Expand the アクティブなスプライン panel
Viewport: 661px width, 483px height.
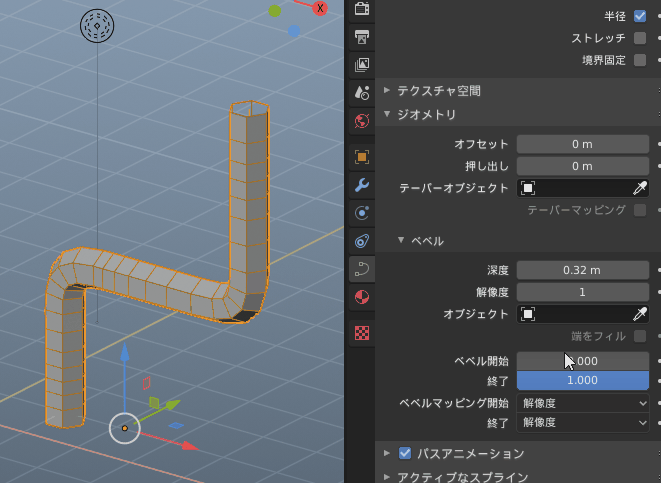coord(387,477)
